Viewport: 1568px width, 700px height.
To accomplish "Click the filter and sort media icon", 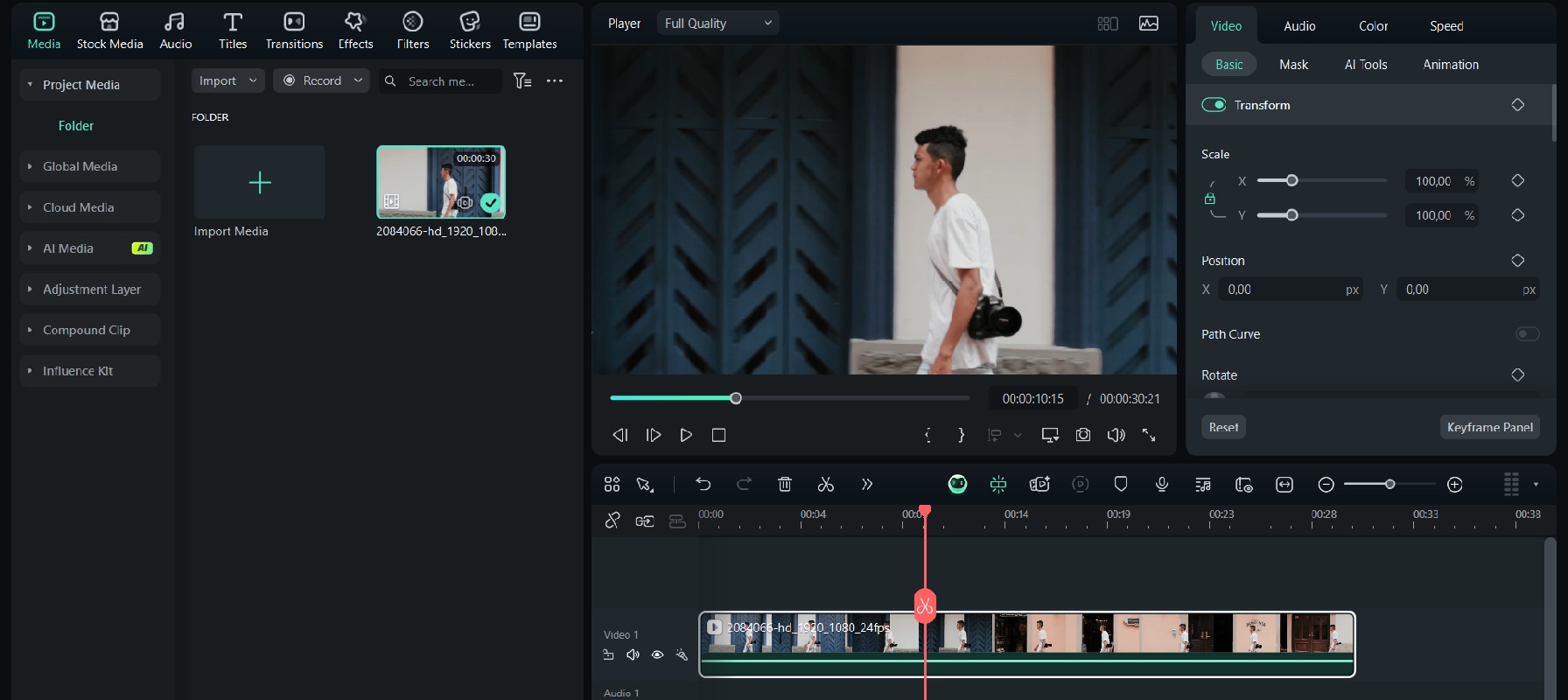I will (522, 80).
